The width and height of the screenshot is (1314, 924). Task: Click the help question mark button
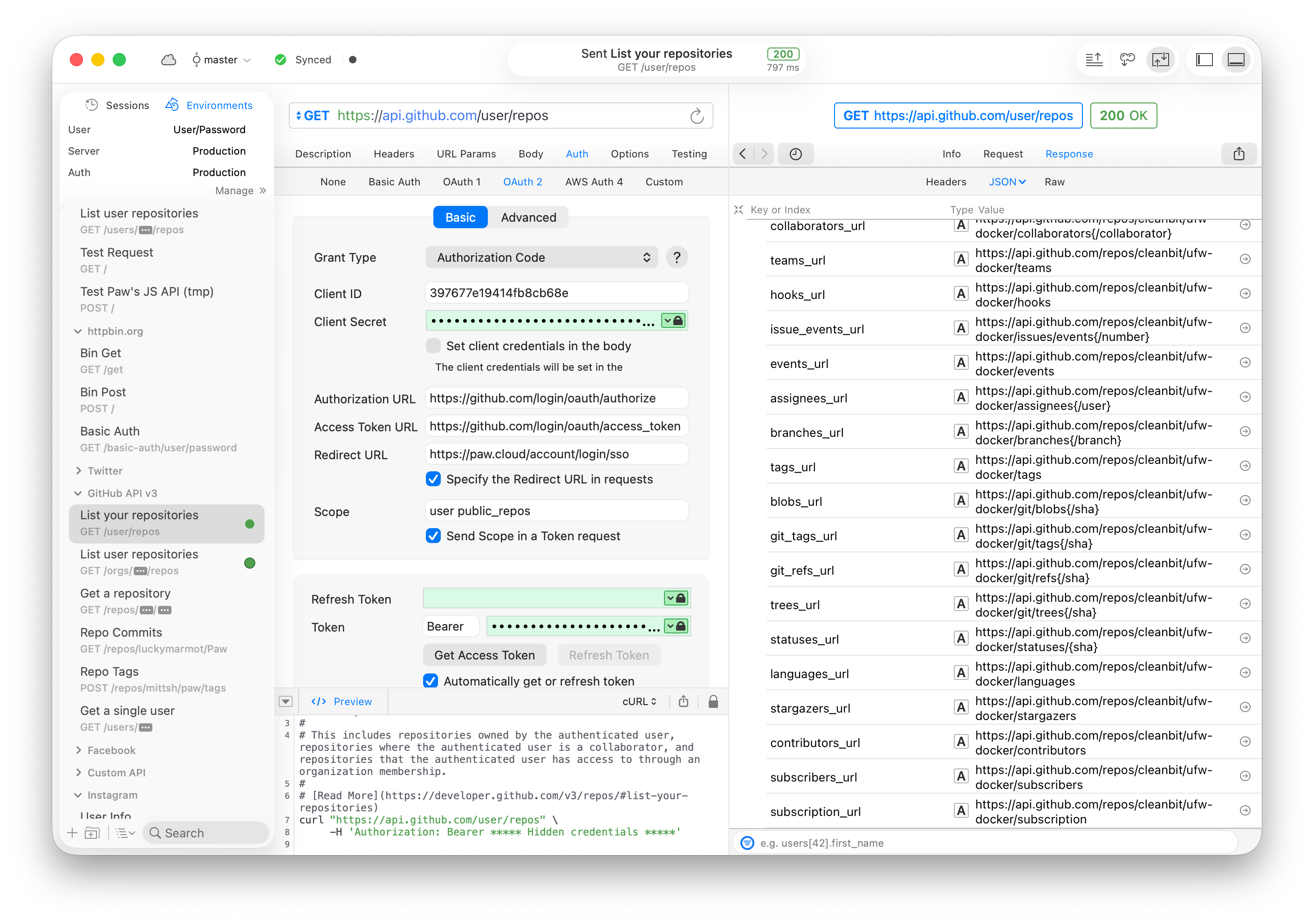click(677, 258)
